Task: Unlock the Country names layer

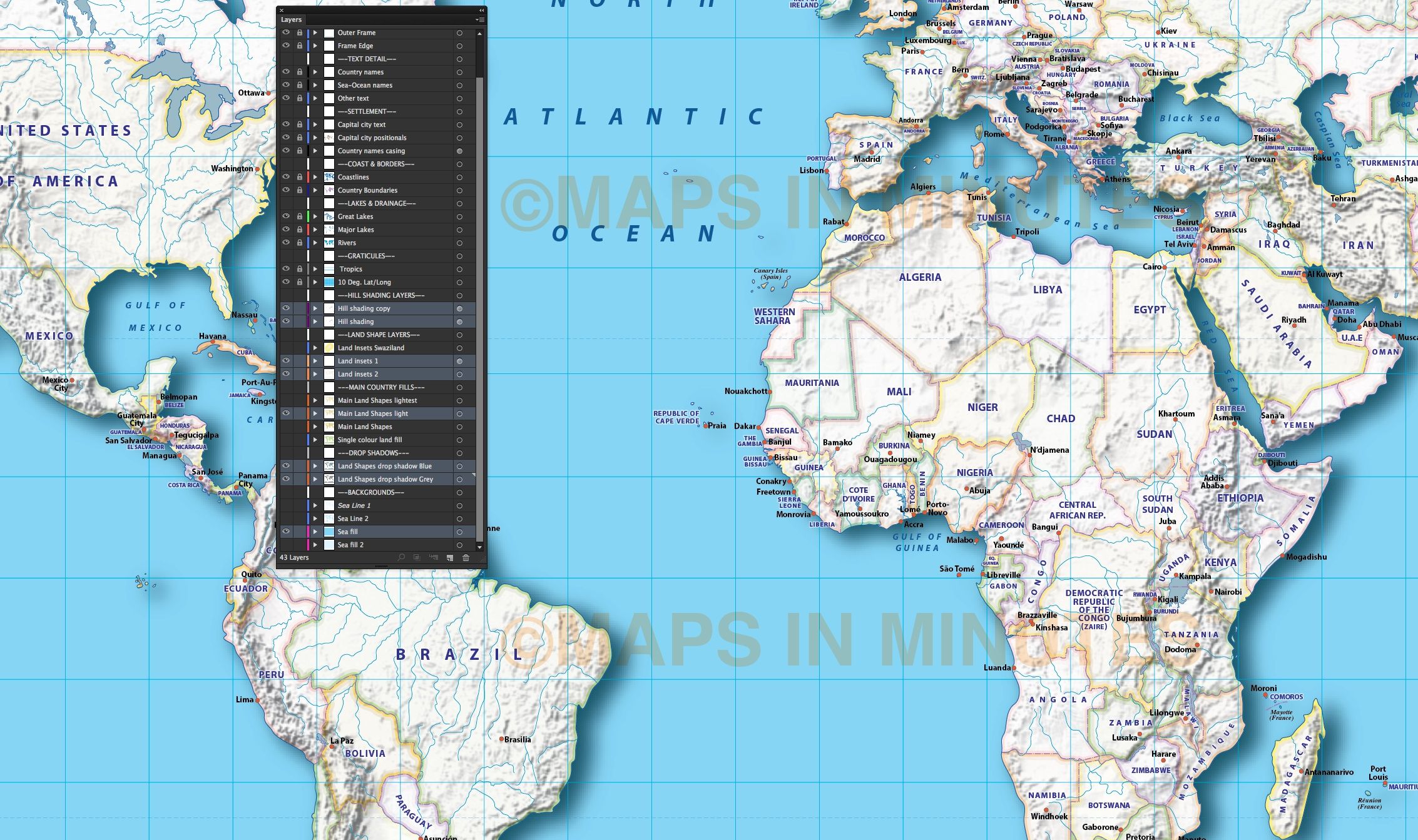Action: pyautogui.click(x=299, y=72)
